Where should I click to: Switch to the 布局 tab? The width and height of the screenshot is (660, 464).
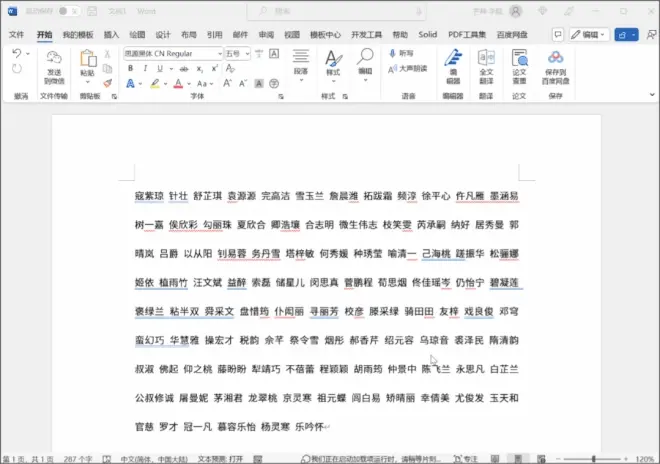tap(189, 35)
